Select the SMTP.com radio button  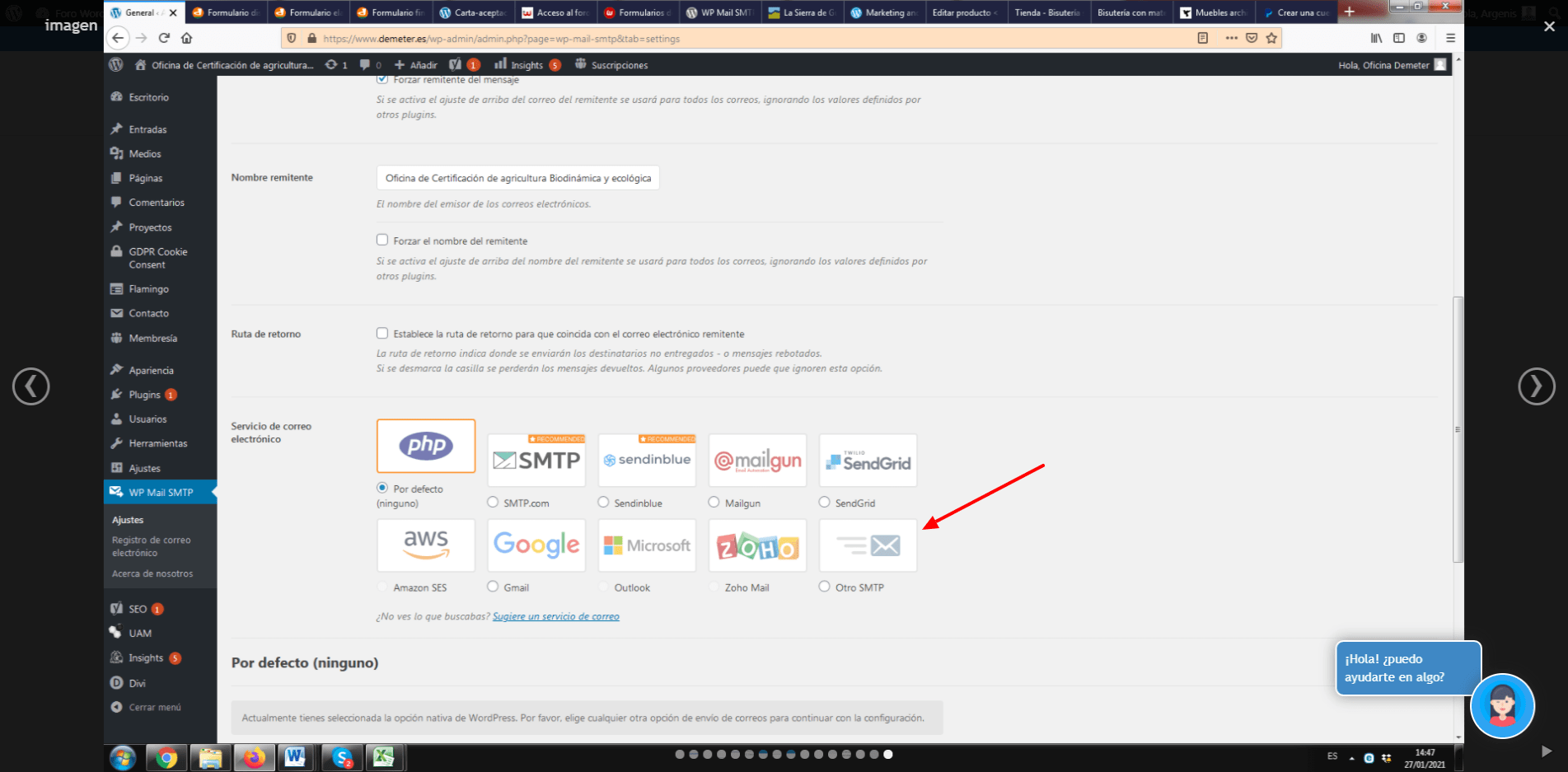pos(493,502)
